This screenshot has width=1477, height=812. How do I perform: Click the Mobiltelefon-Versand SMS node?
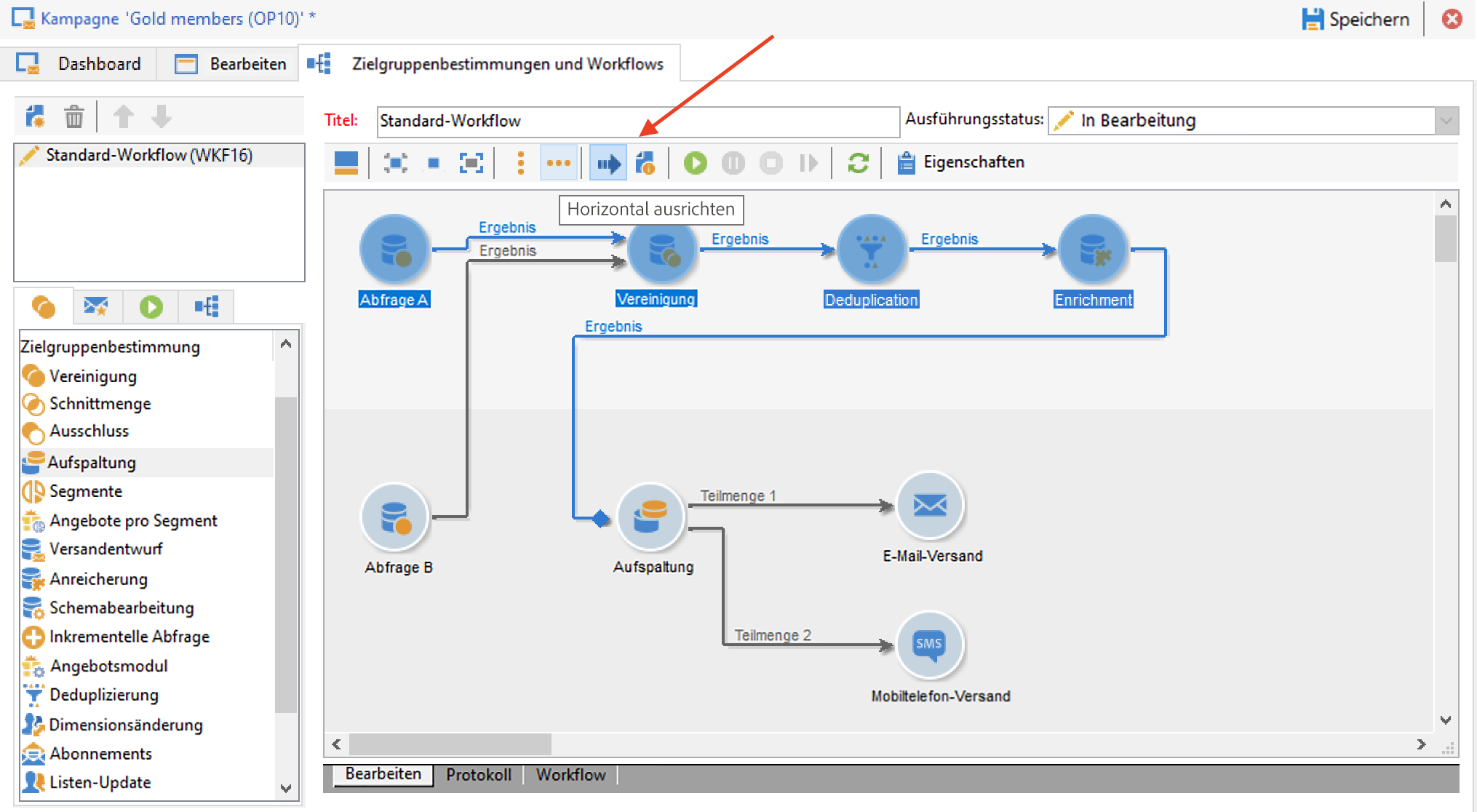coord(929,645)
